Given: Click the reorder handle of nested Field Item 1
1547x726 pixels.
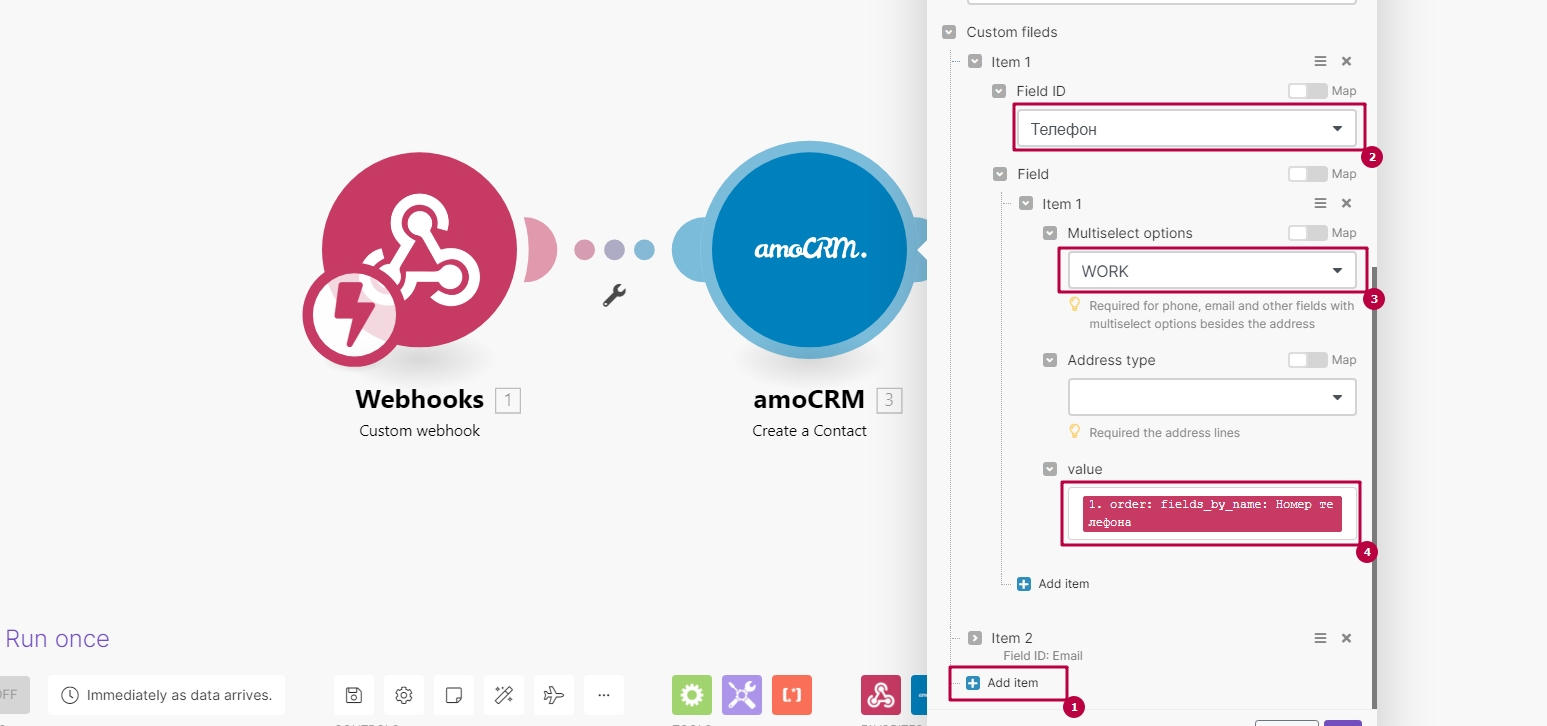Looking at the screenshot, I should [x=1320, y=204].
